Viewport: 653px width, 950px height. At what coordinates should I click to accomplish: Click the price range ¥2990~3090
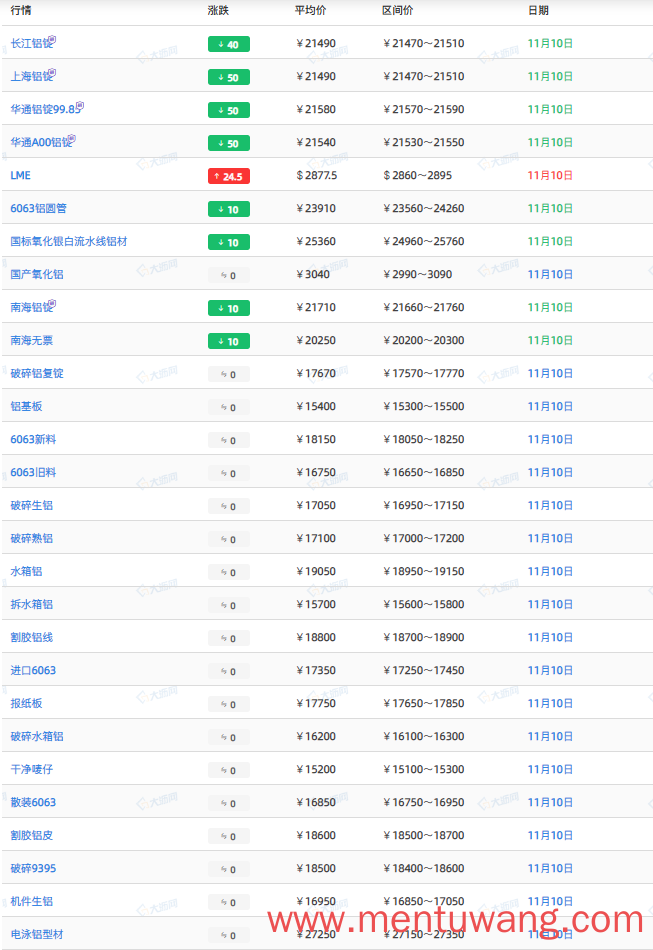[x=418, y=274]
